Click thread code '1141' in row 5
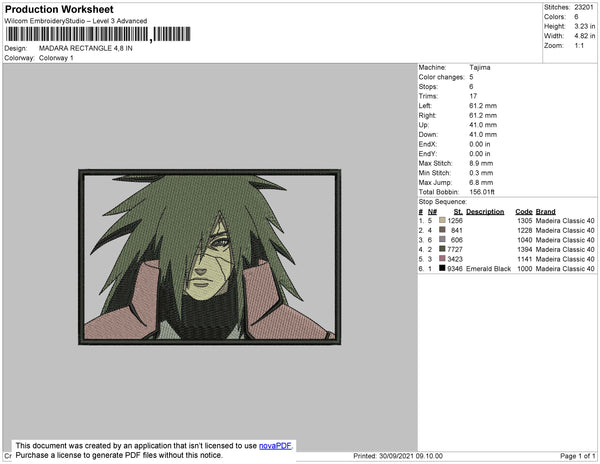 pyautogui.click(x=525, y=259)
